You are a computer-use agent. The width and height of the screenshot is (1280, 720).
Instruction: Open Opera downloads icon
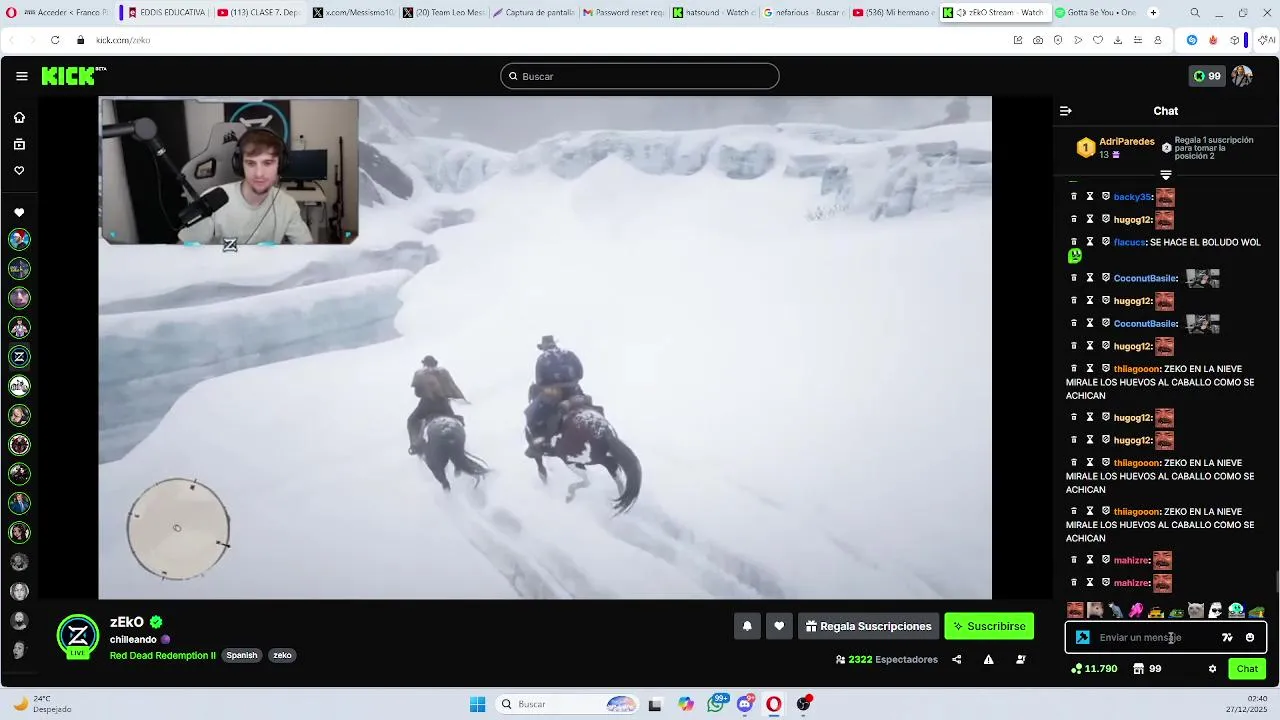[1118, 40]
